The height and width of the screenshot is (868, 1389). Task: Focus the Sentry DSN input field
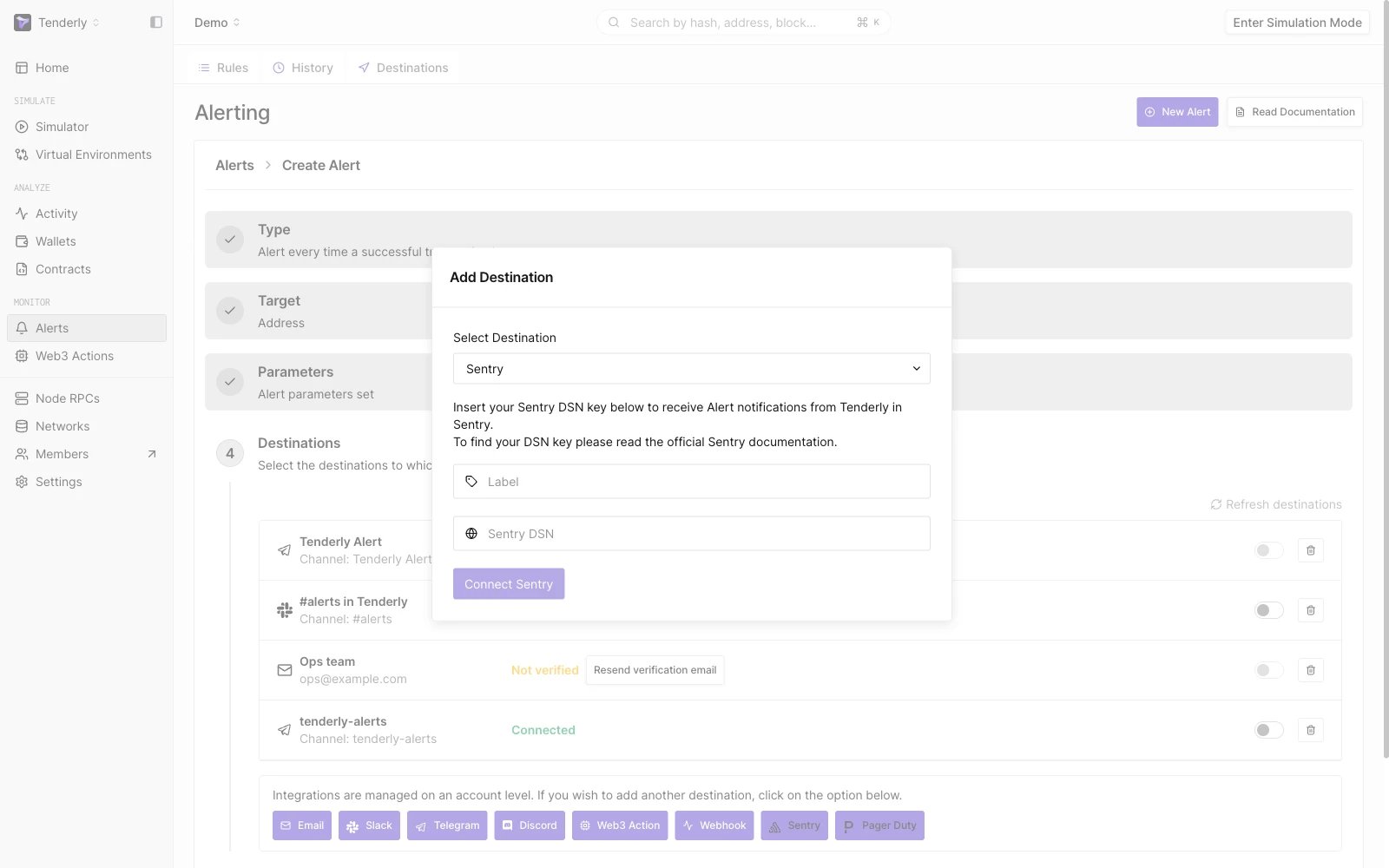point(692,534)
